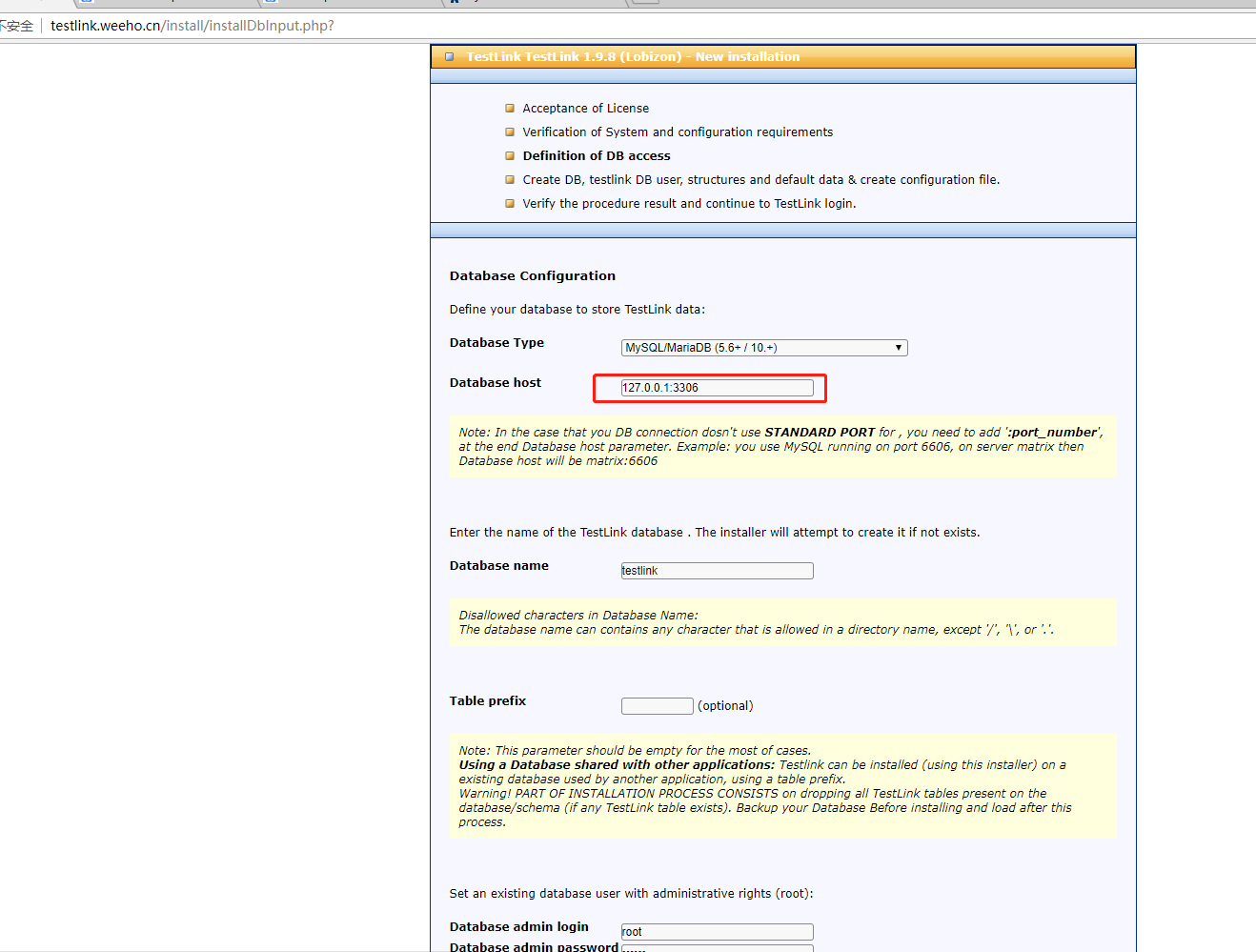Click the 'Definition of DB access' step text
Screen dimensions: 1256x952
597,156
